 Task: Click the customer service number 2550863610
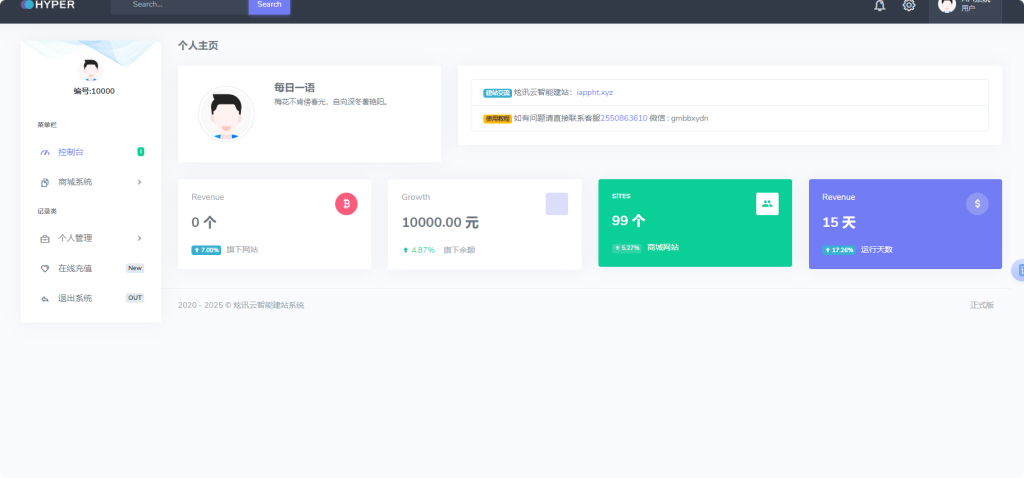[x=624, y=118]
